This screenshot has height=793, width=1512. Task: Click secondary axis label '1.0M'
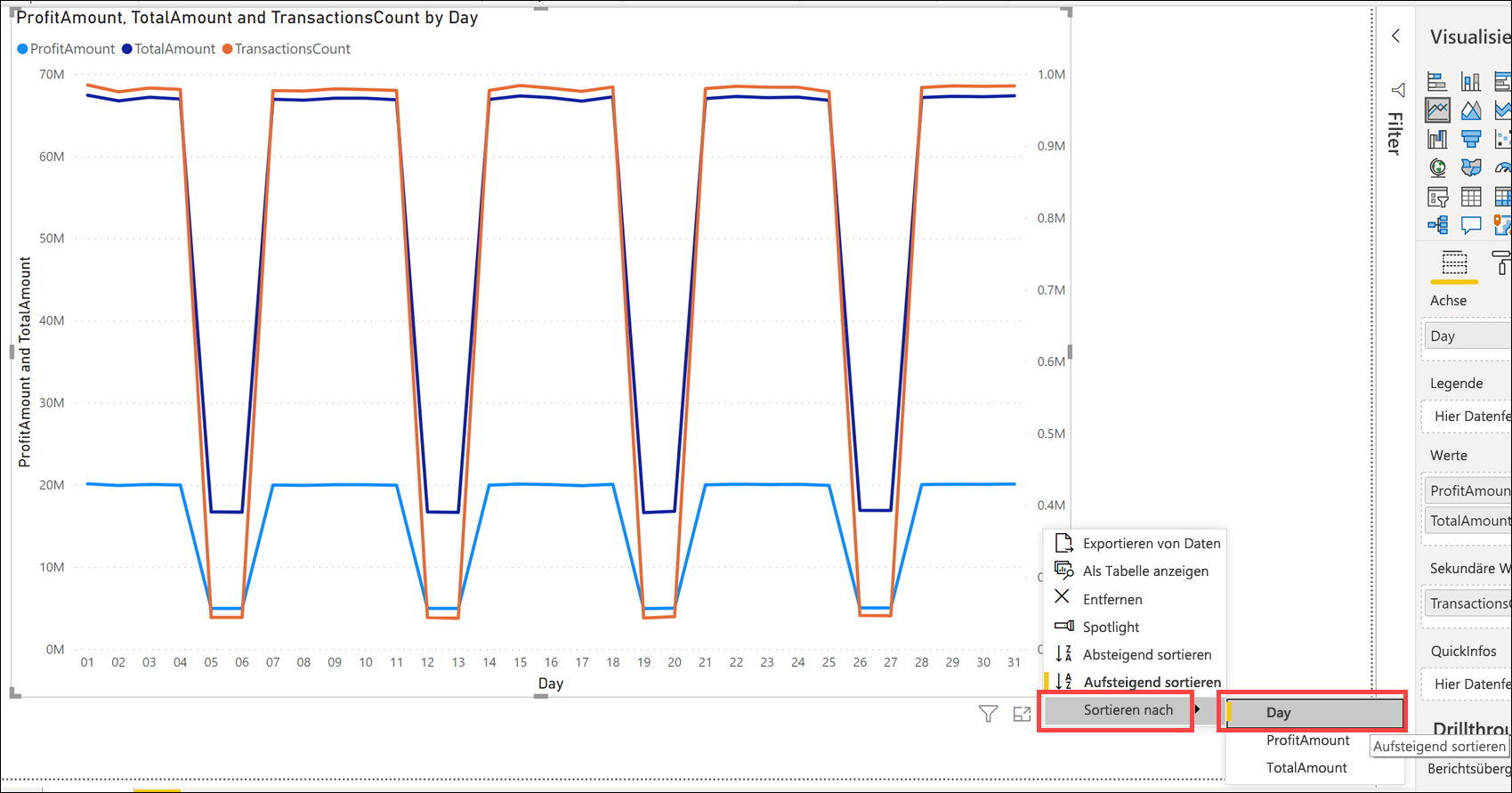pyautogui.click(x=1051, y=75)
